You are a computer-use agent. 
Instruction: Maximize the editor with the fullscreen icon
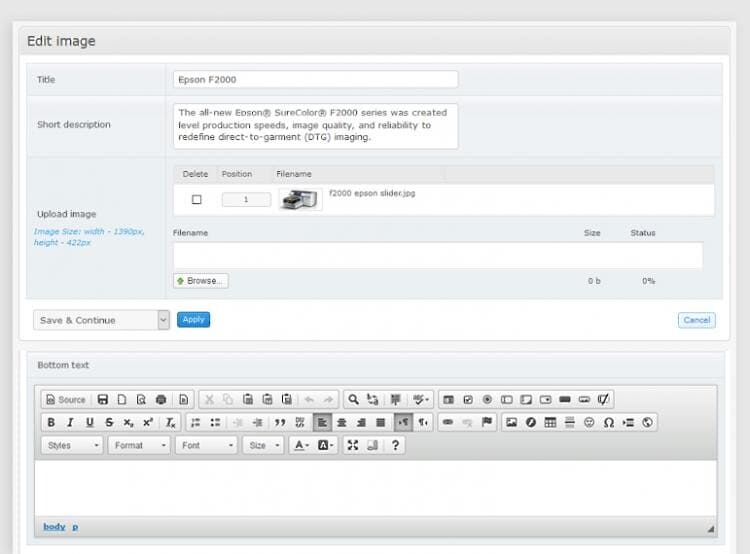(x=353, y=445)
